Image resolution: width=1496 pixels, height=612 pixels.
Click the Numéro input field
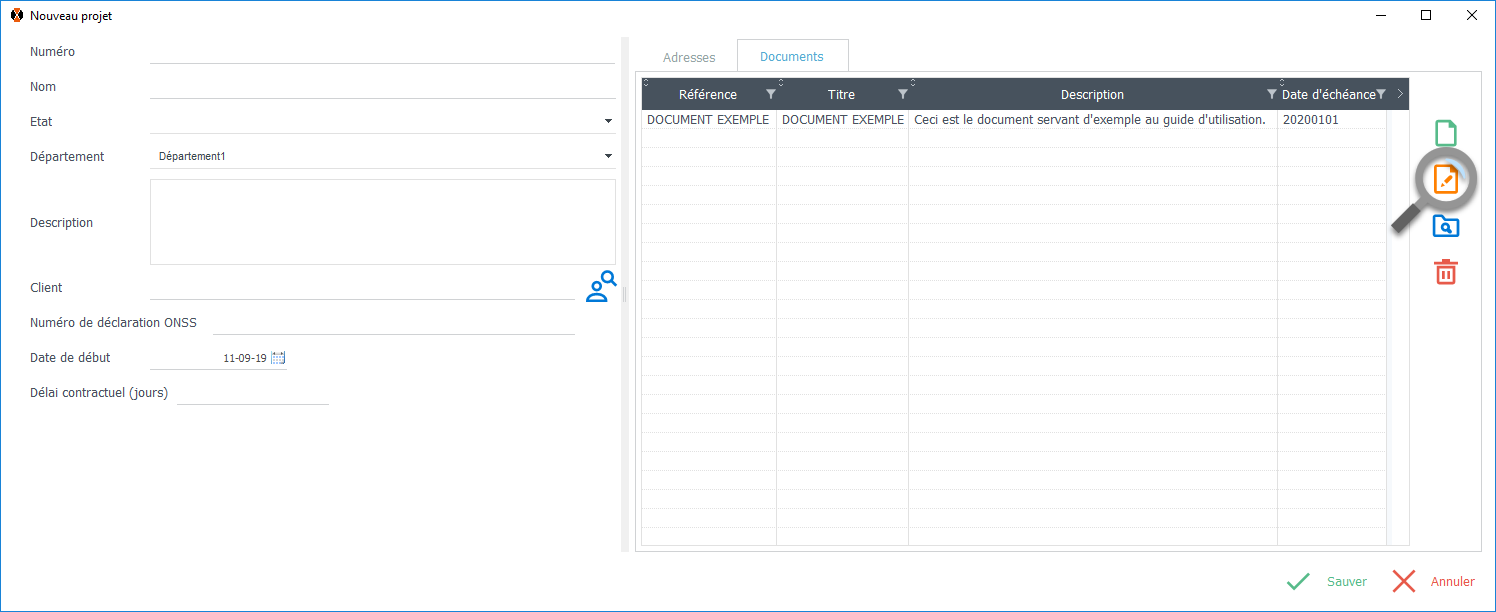(382, 52)
